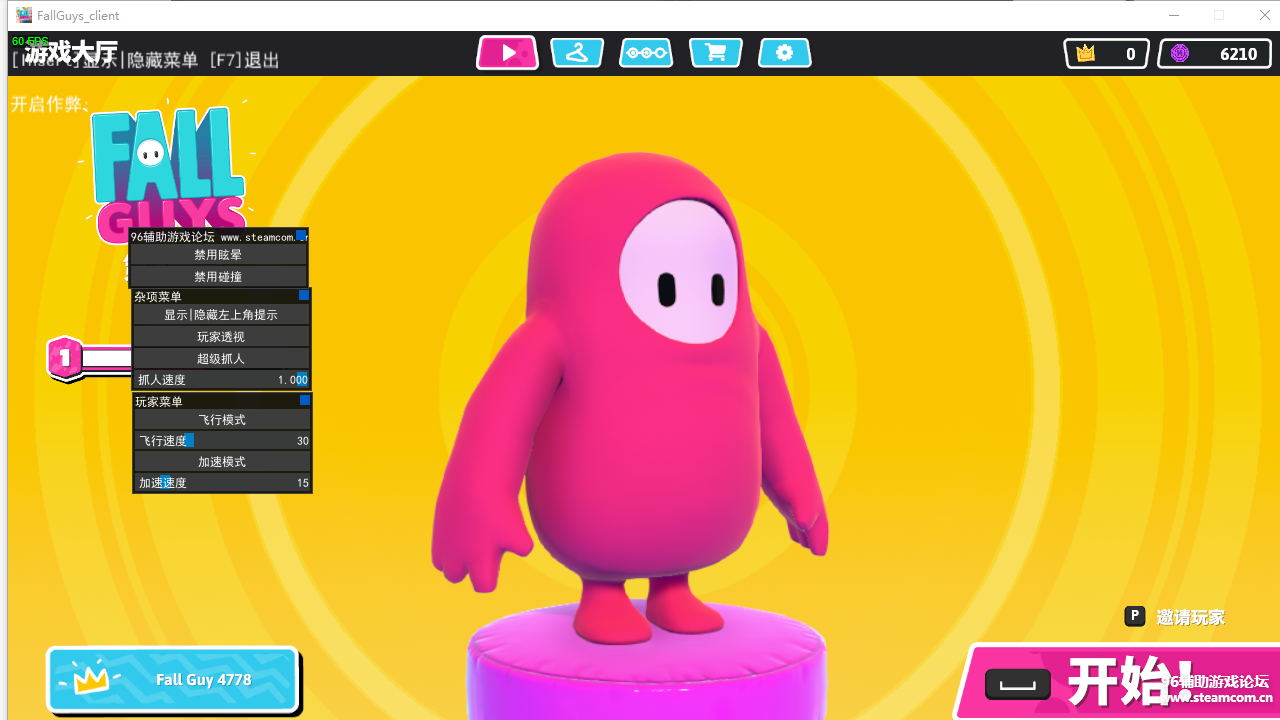This screenshot has height=720, width=1280.
Task: Click the FallGuys_client title bar icon
Action: pos(24,15)
